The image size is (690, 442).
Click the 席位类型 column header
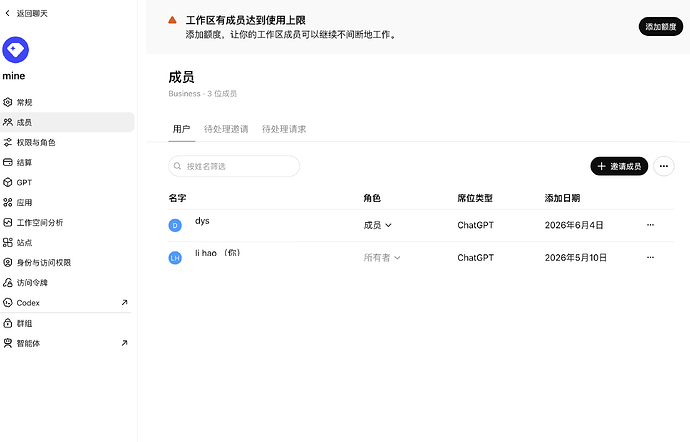475,198
